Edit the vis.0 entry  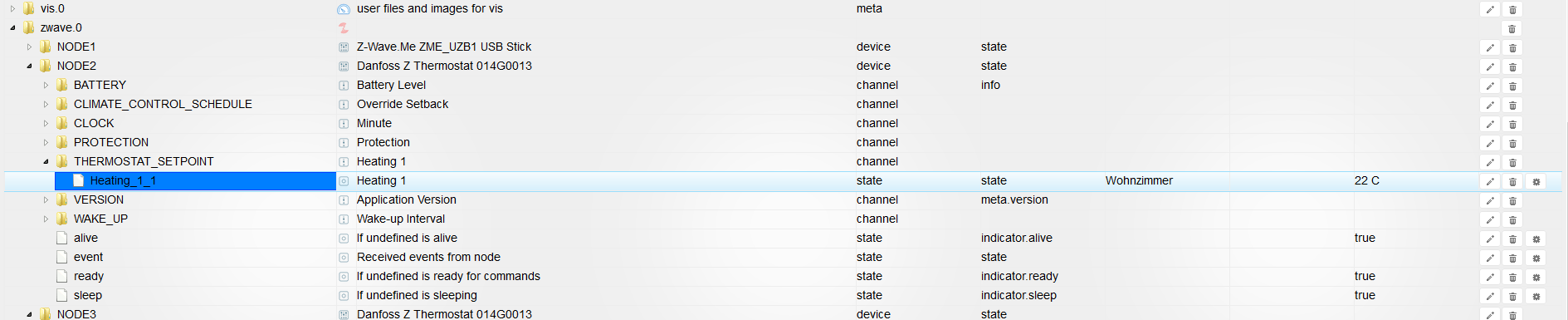pyautogui.click(x=1490, y=10)
